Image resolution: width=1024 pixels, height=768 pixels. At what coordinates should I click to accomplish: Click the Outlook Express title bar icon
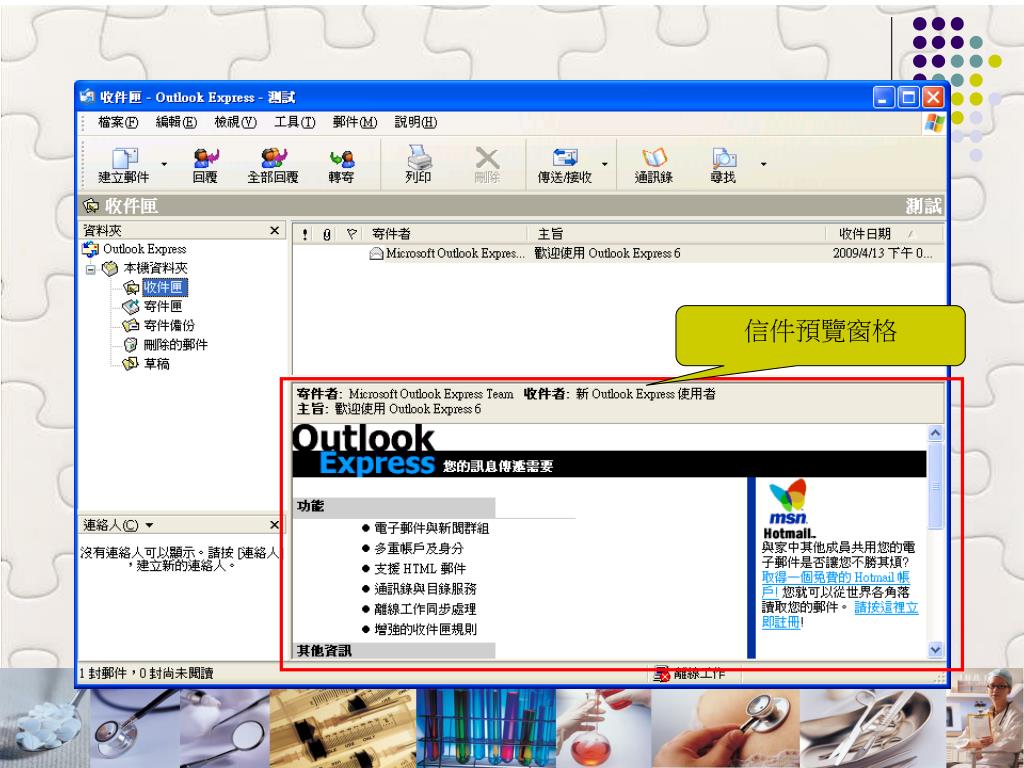coord(88,97)
